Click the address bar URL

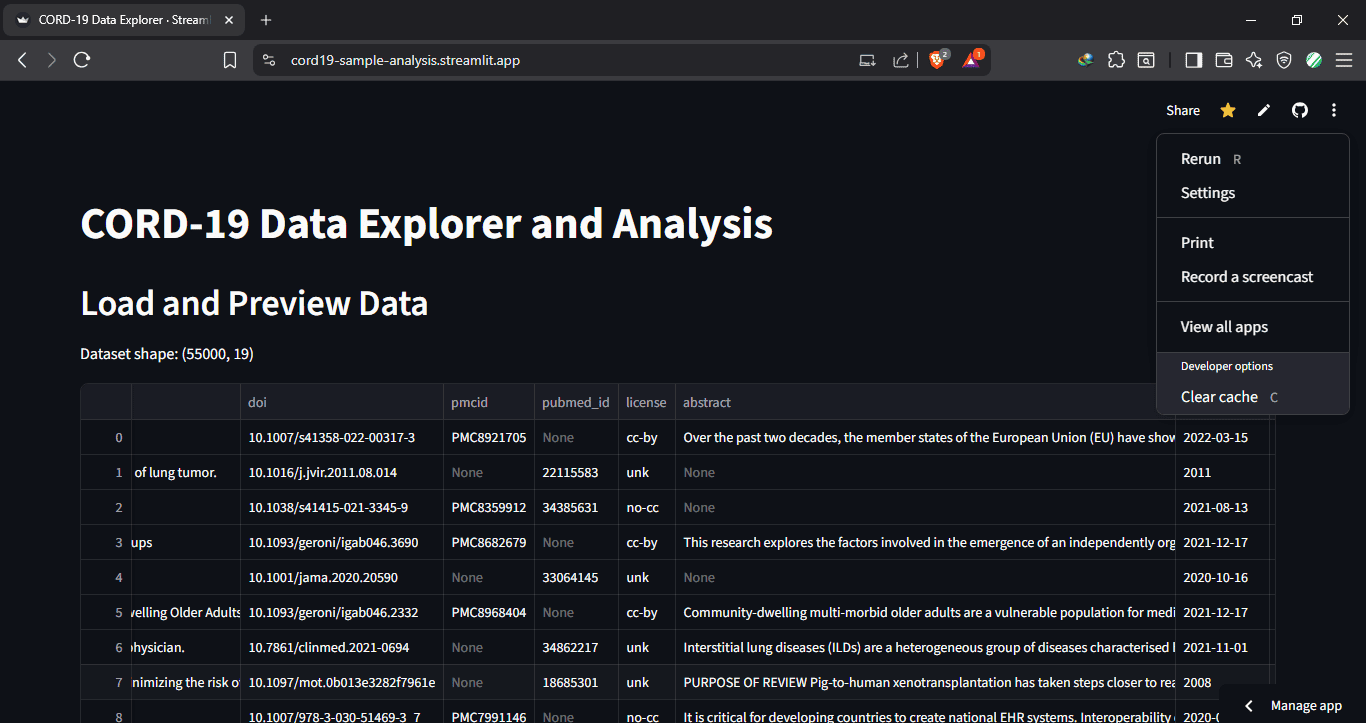[405, 60]
